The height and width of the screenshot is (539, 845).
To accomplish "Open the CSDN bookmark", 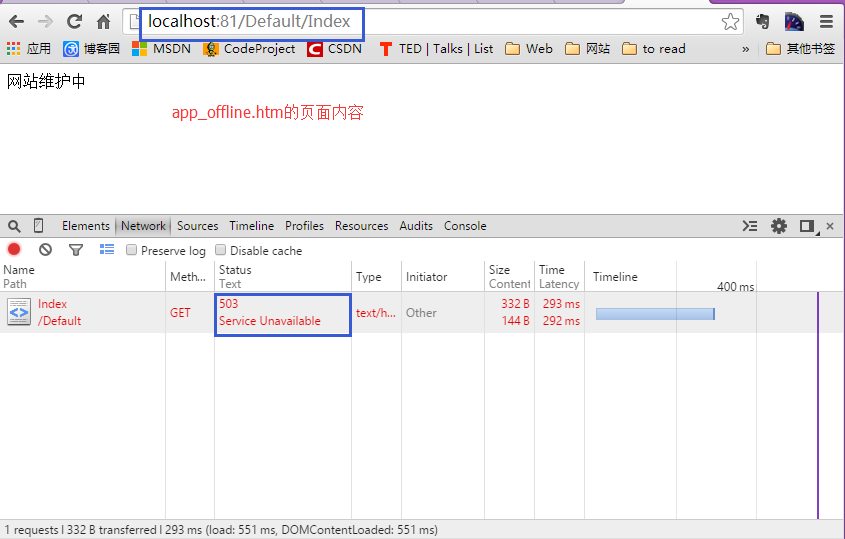I will [x=335, y=49].
